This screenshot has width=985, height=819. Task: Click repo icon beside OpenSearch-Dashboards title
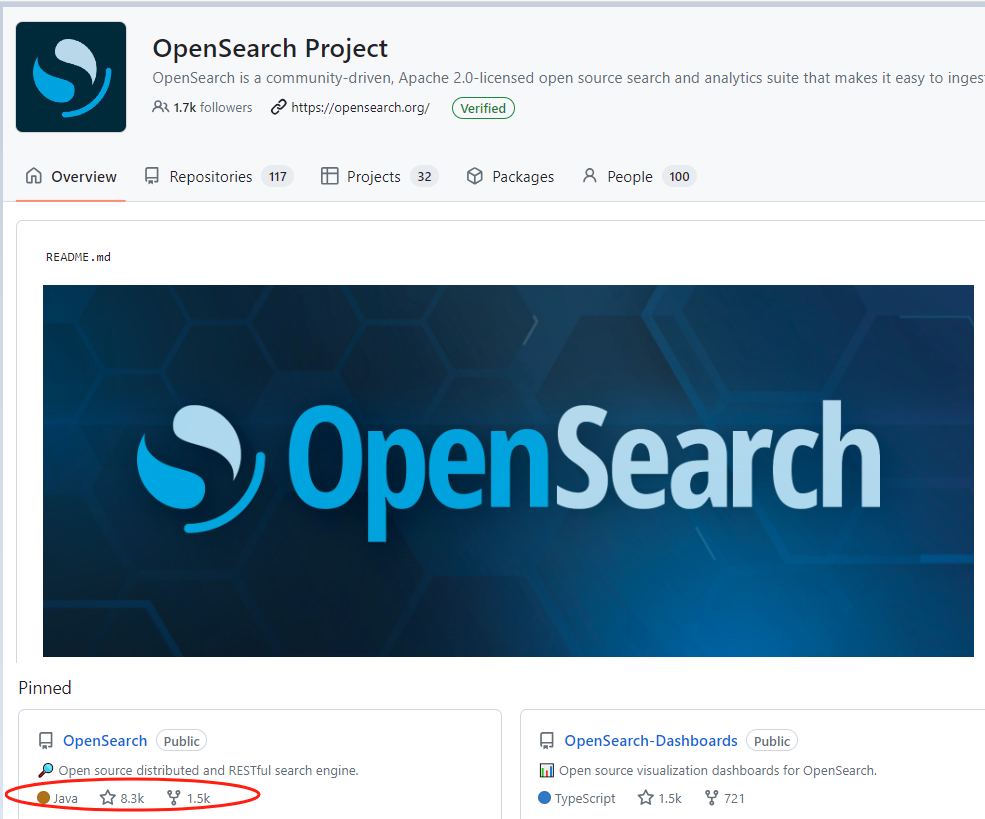[547, 740]
